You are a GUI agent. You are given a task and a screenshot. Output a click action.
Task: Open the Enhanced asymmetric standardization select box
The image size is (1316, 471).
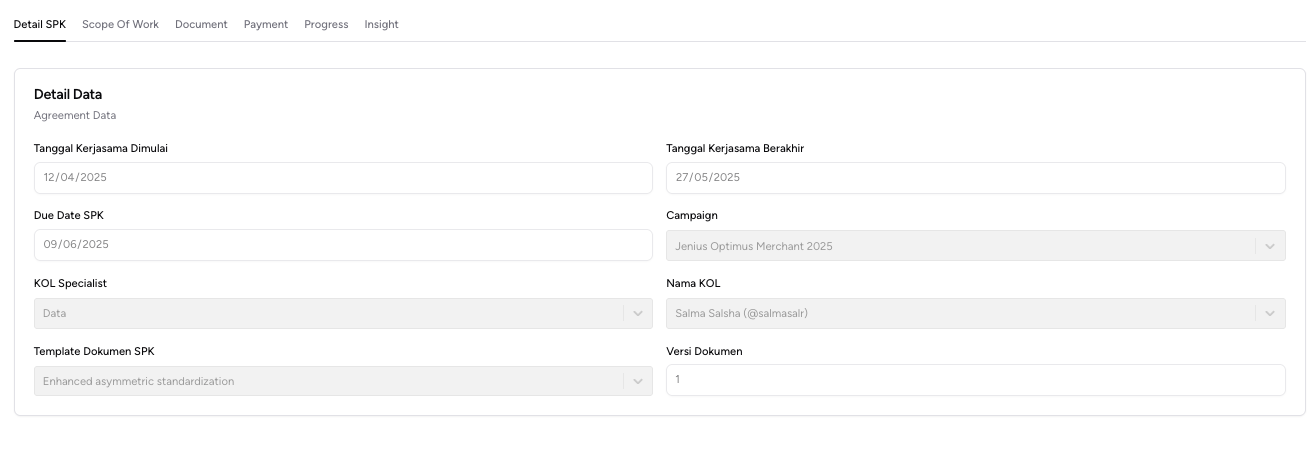pos(328,381)
